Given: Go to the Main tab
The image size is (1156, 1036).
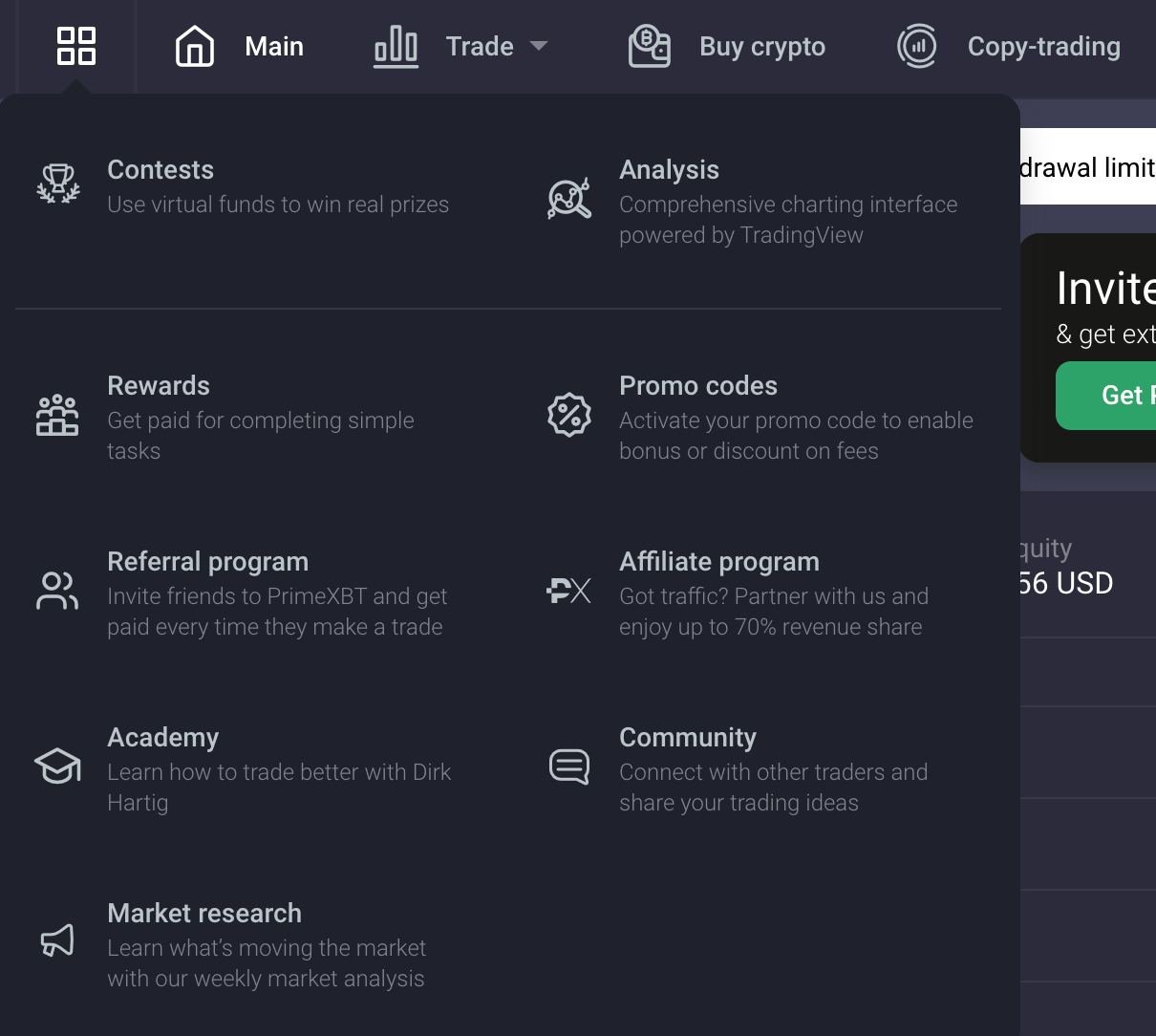Looking at the screenshot, I should pos(273,46).
